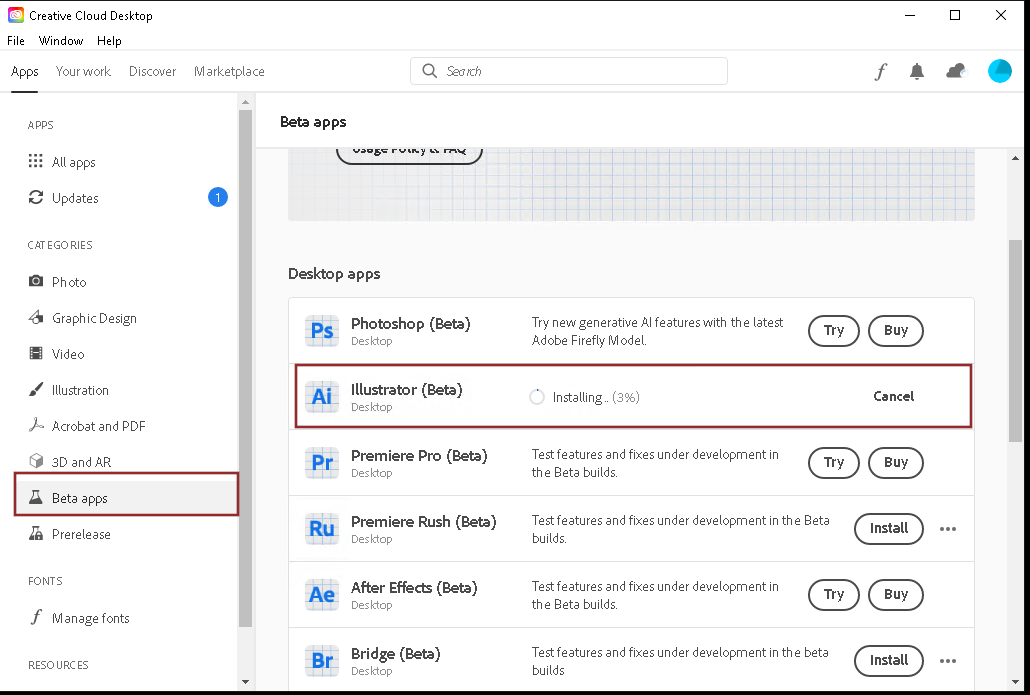Screen dimensions: 1030x695
Task: Click the Search field
Action: coord(568,71)
